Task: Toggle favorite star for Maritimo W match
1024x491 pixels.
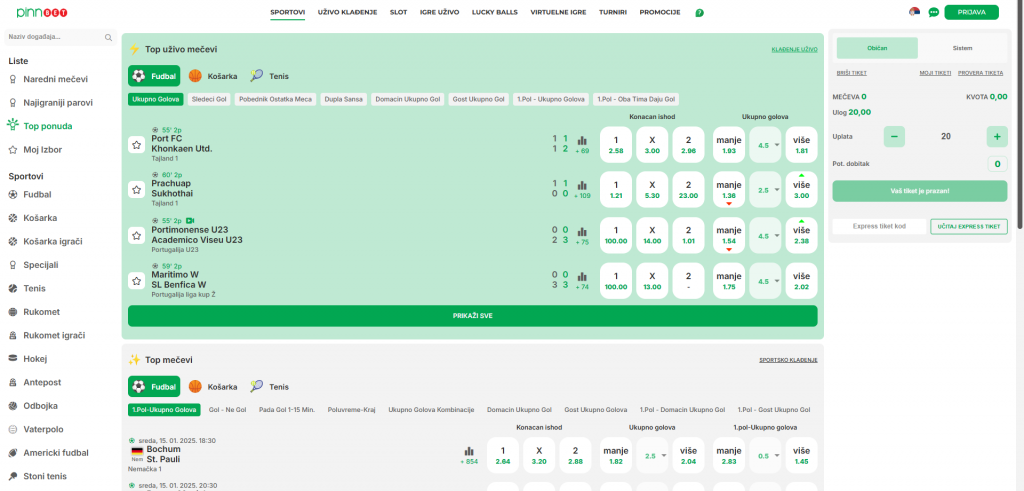Action: pyautogui.click(x=136, y=281)
